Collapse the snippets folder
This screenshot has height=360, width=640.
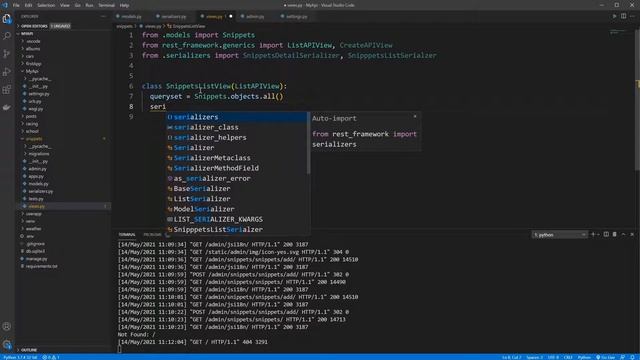point(34,139)
